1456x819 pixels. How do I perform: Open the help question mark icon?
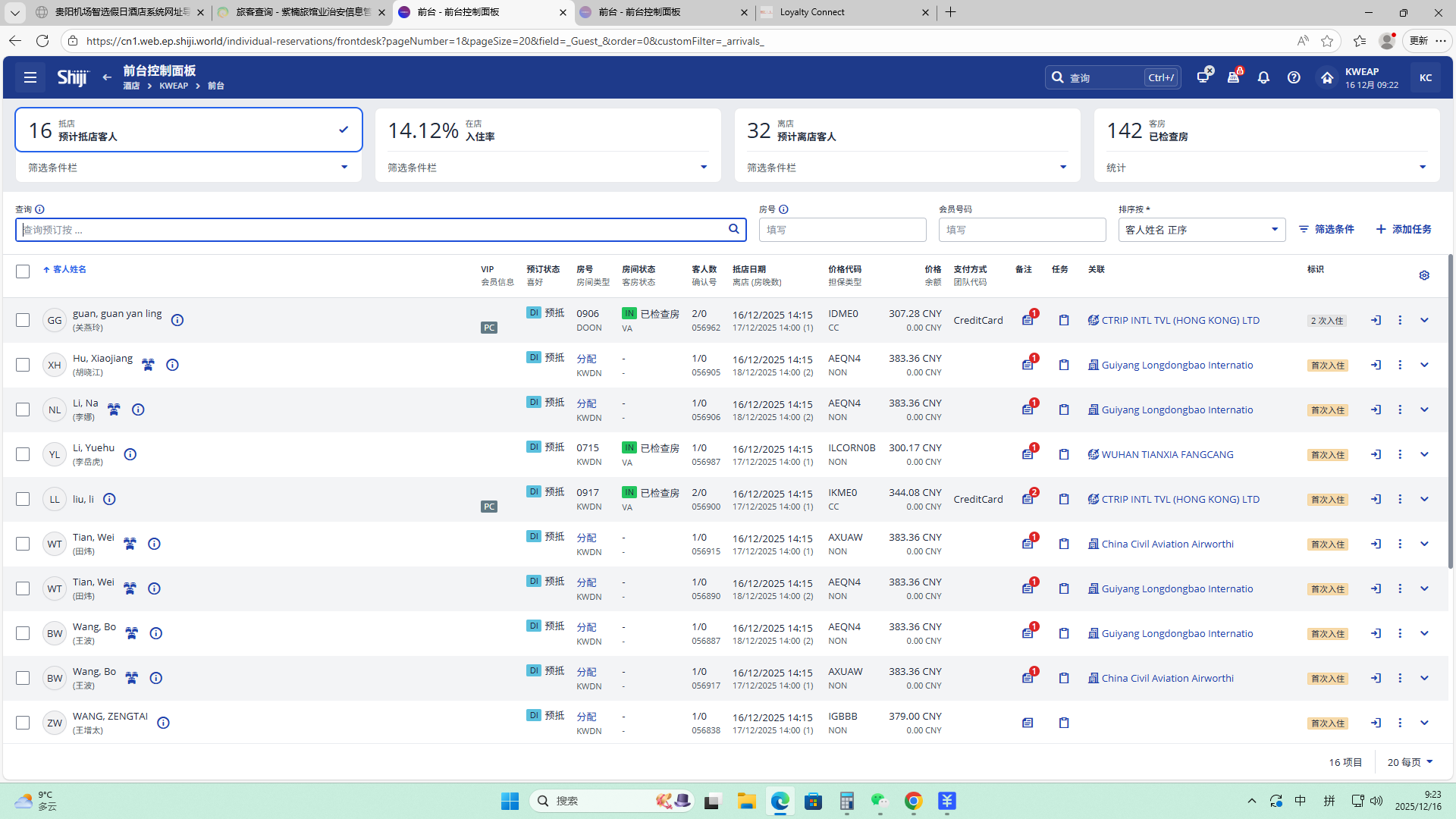(x=1294, y=77)
